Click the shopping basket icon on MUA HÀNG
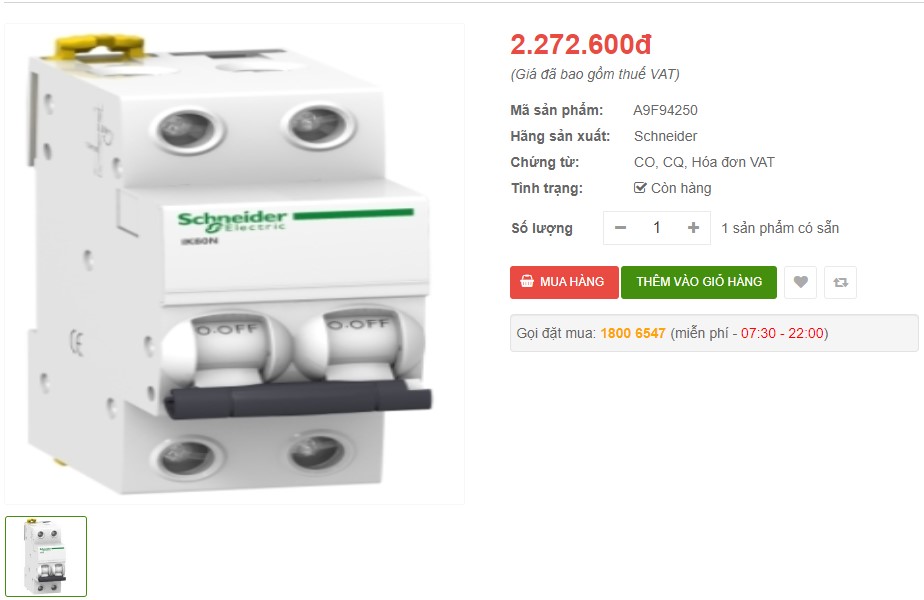This screenshot has height=600, width=924. 527,282
